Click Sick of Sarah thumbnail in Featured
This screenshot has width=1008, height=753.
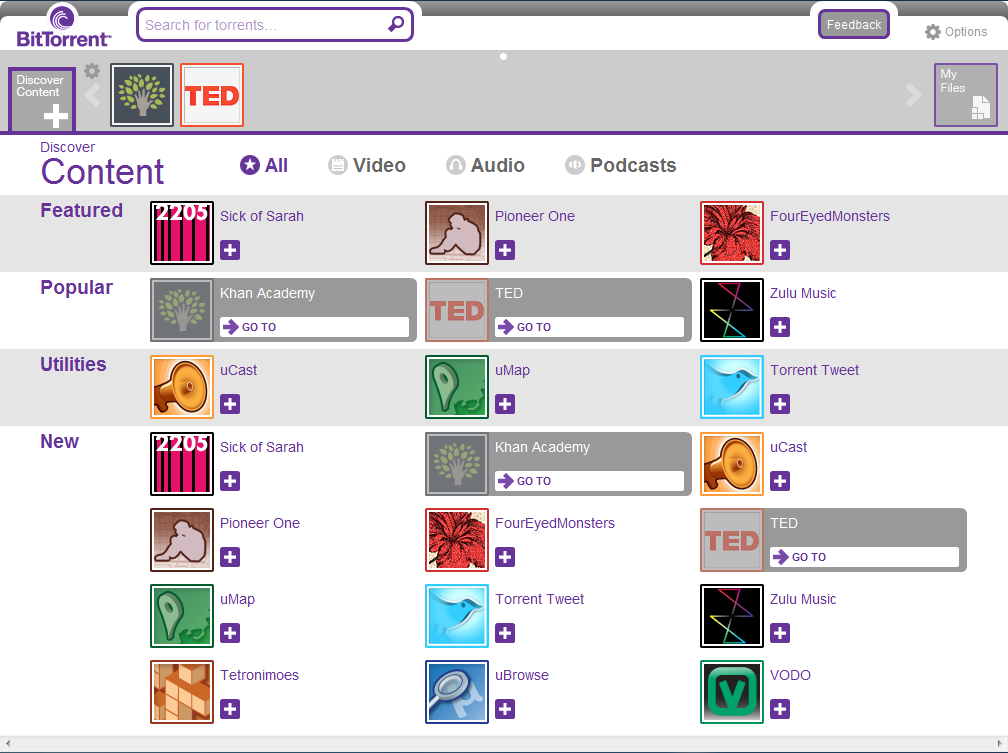point(182,233)
